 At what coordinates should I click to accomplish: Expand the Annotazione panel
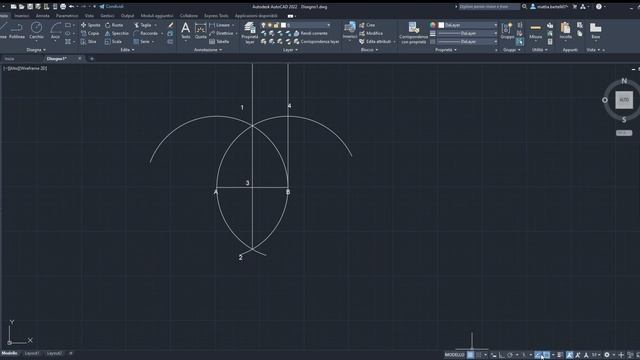(x=208, y=50)
